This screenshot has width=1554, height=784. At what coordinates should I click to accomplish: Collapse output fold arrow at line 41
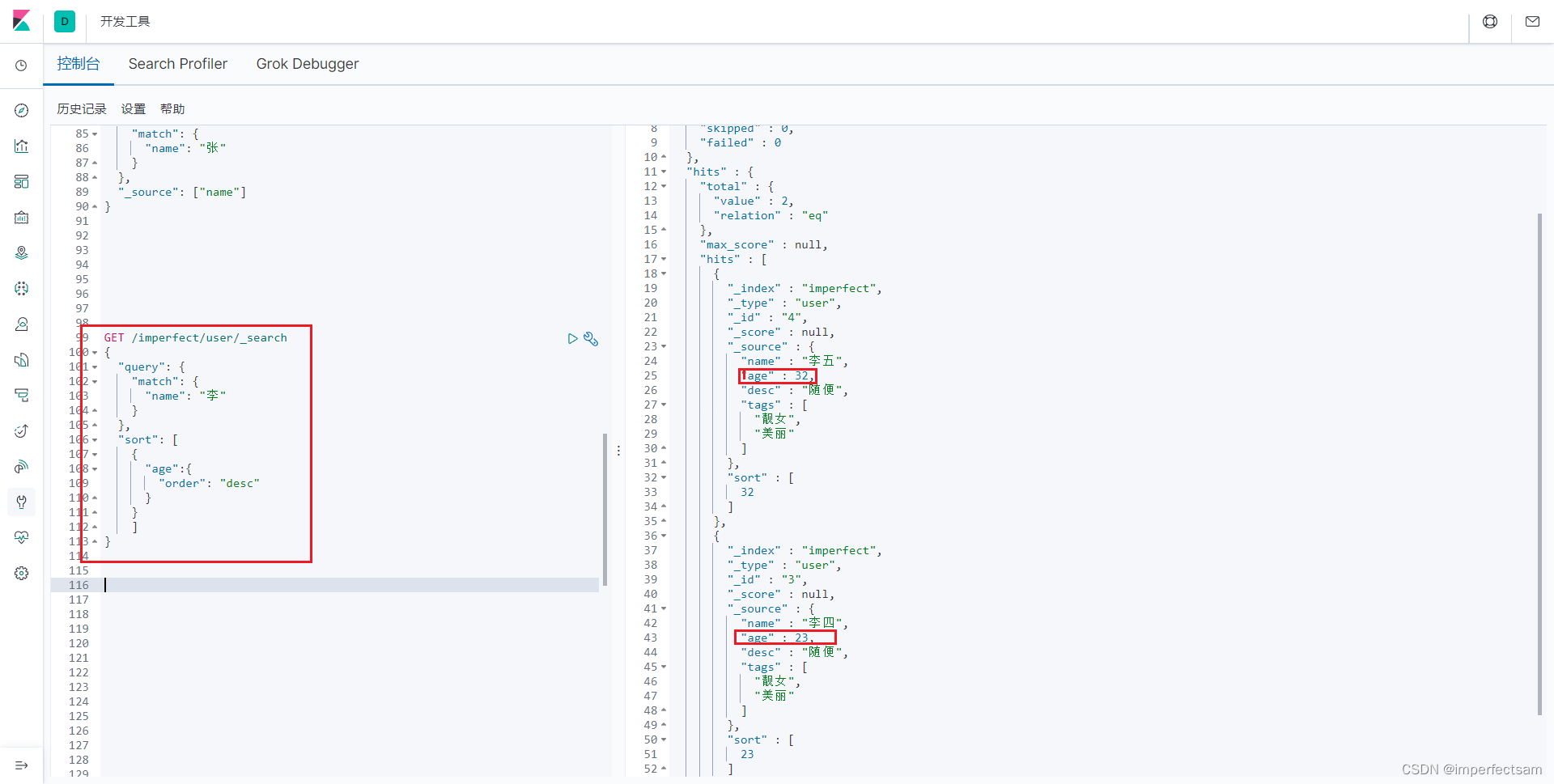pyautogui.click(x=664, y=609)
